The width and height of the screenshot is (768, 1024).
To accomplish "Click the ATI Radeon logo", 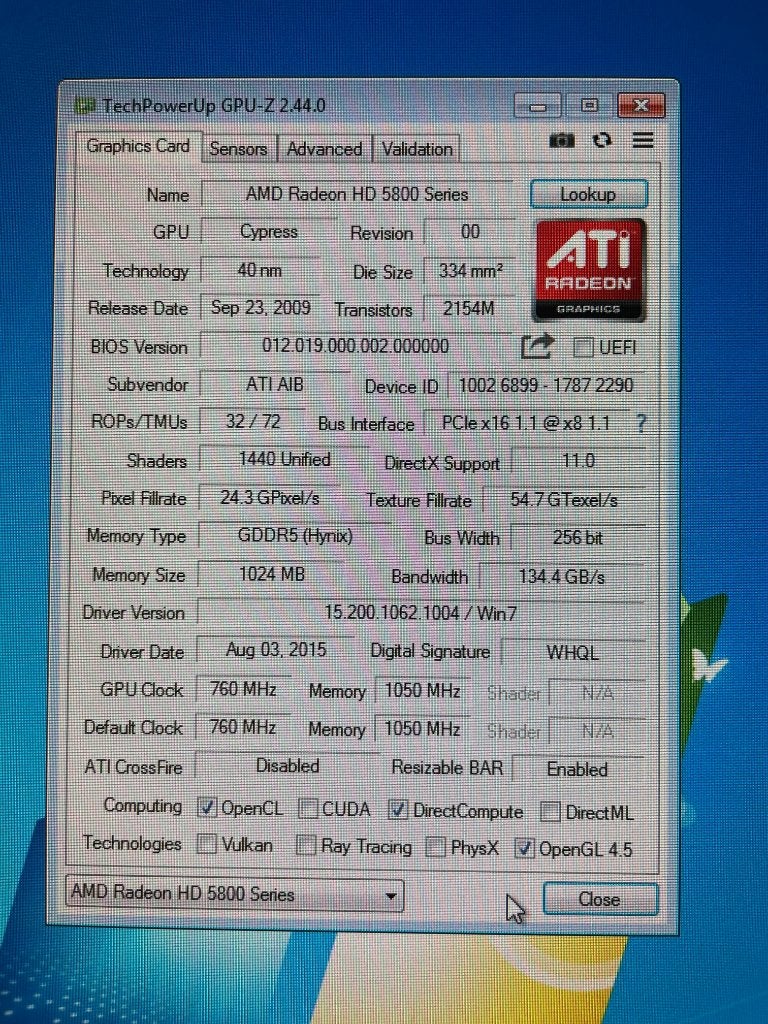I will pyautogui.click(x=590, y=270).
